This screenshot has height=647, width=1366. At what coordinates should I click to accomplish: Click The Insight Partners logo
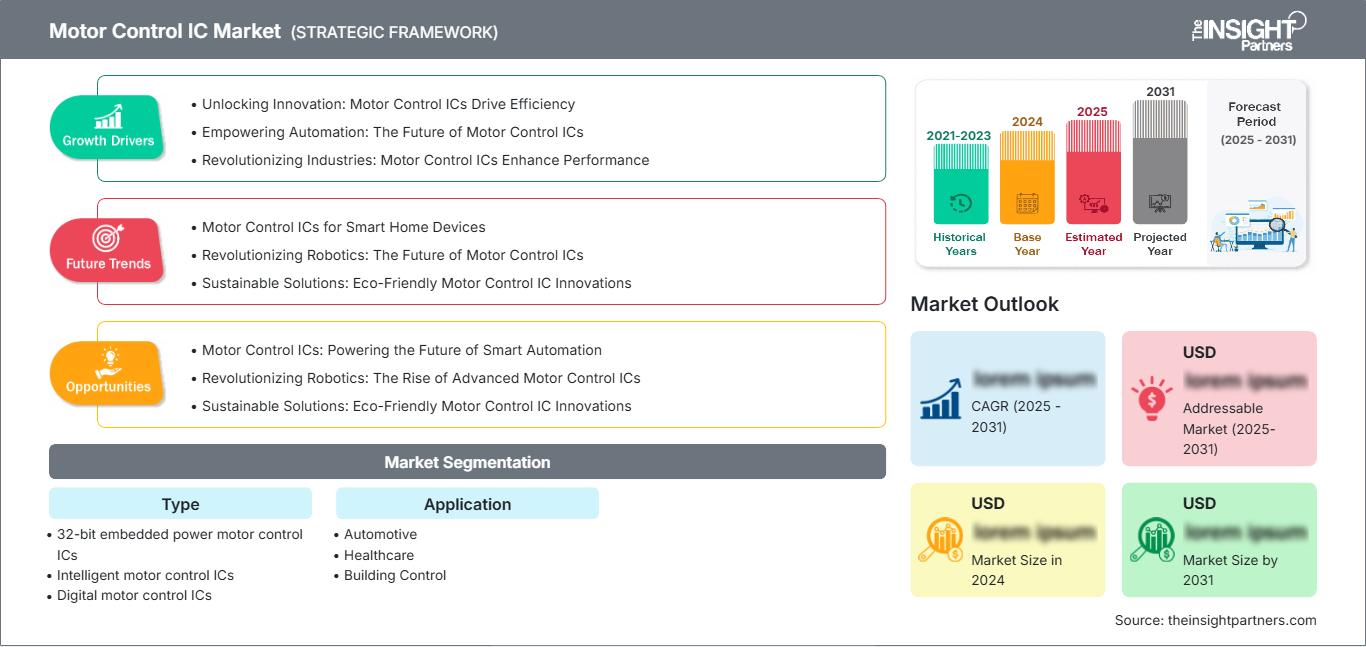1248,30
